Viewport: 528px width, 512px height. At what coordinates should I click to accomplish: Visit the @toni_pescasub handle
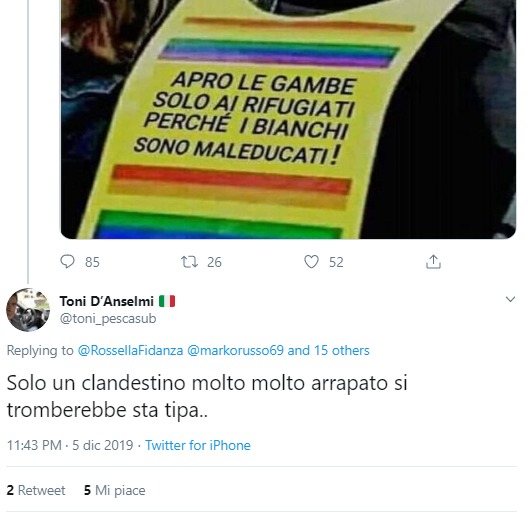tap(108, 318)
